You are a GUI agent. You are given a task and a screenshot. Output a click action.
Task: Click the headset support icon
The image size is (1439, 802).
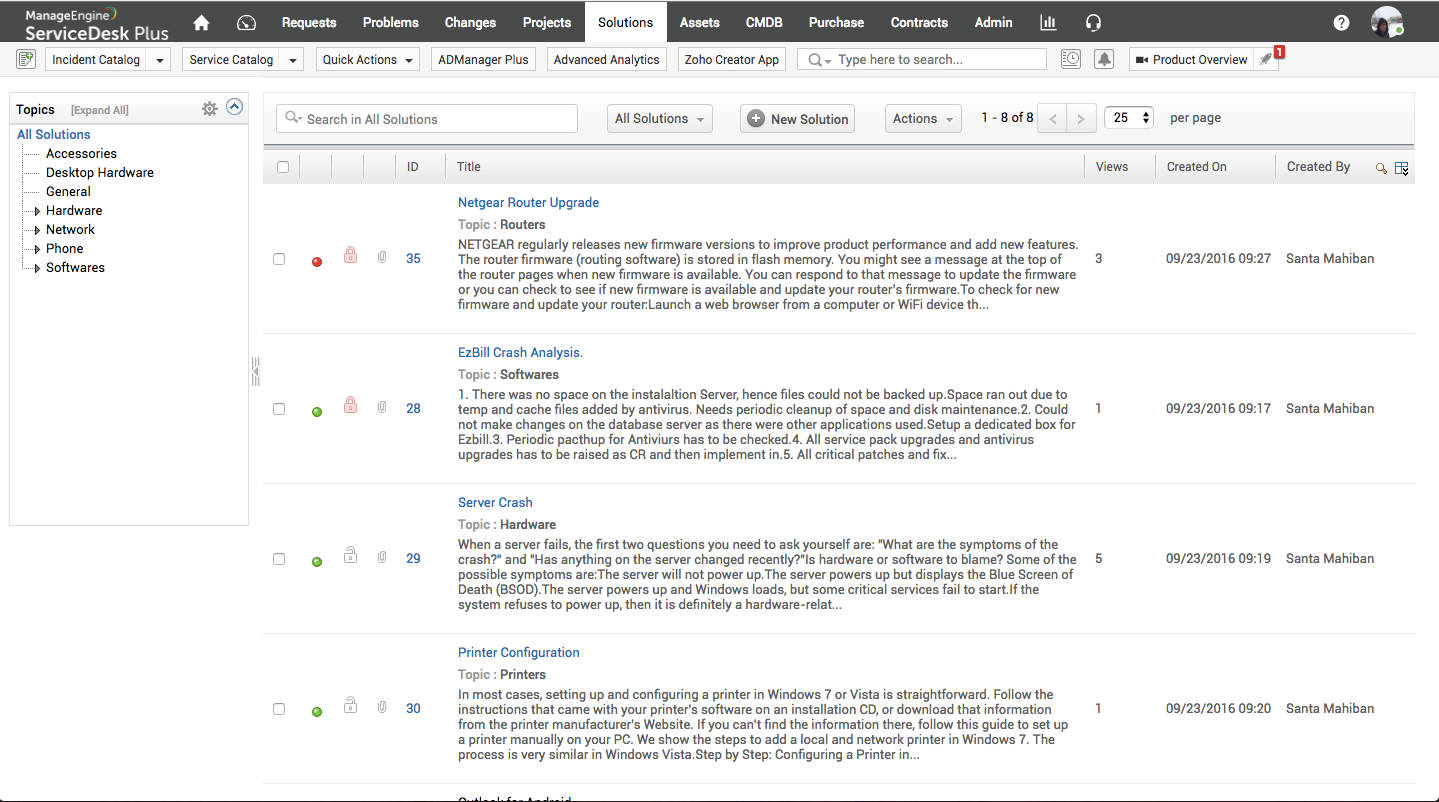tap(1093, 22)
